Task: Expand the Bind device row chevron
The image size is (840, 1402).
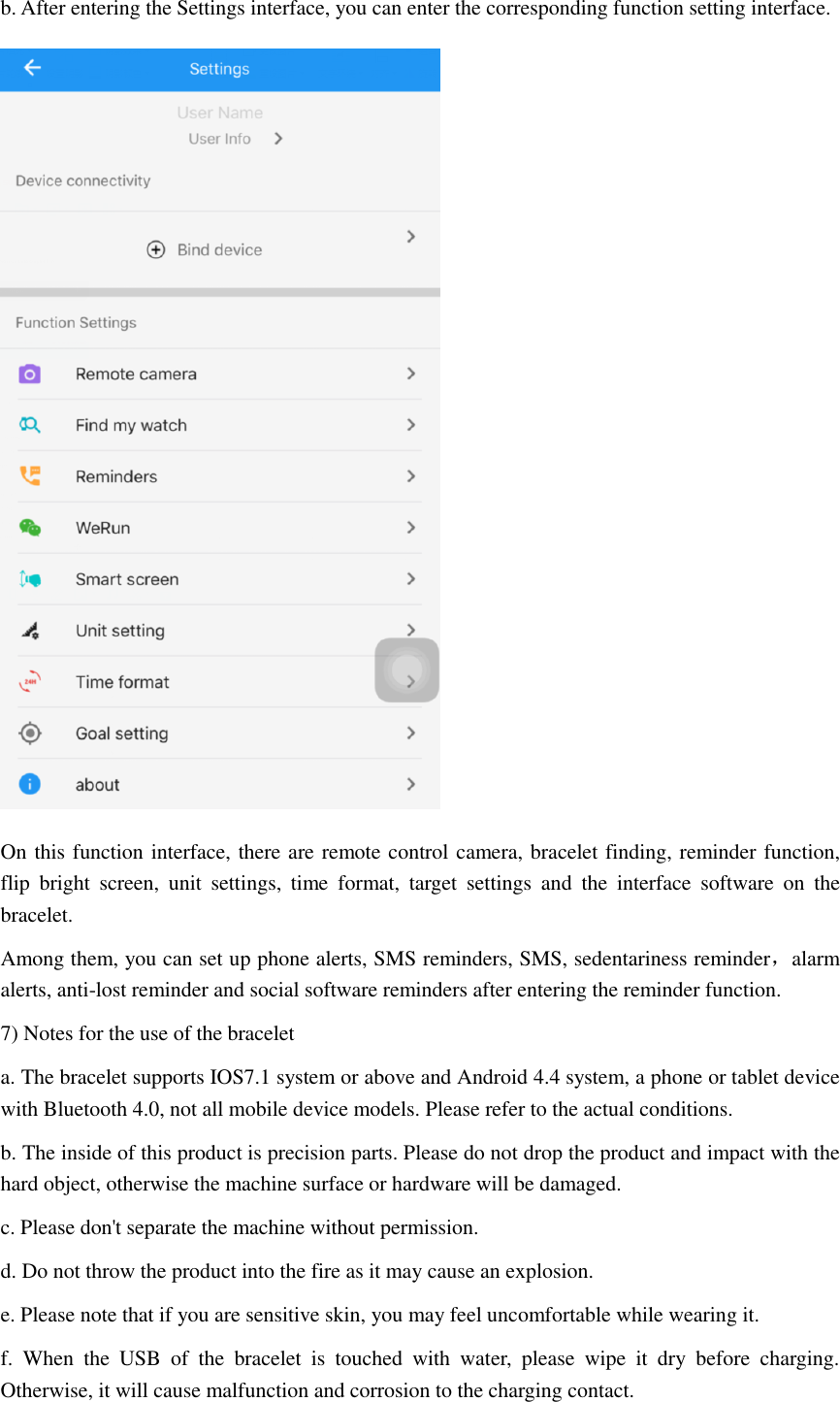Action: tap(409, 236)
